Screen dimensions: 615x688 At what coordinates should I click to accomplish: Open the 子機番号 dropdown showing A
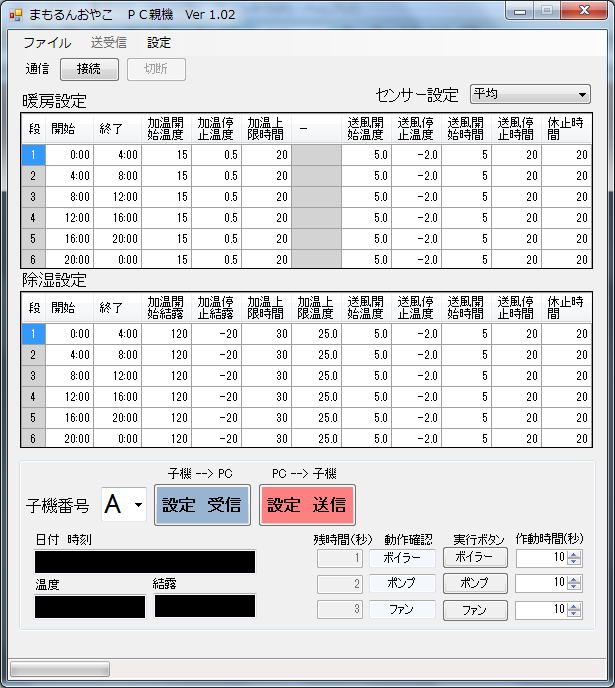pos(124,504)
